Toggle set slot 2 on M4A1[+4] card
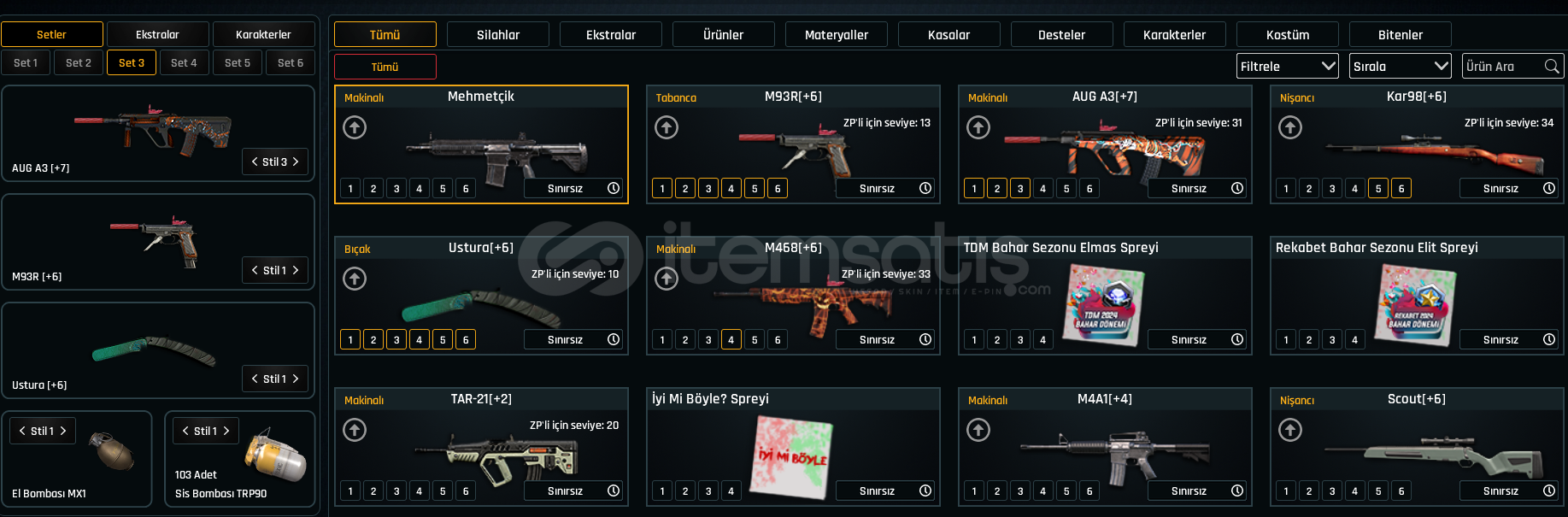Screen dimensions: 1568x517 [997, 491]
